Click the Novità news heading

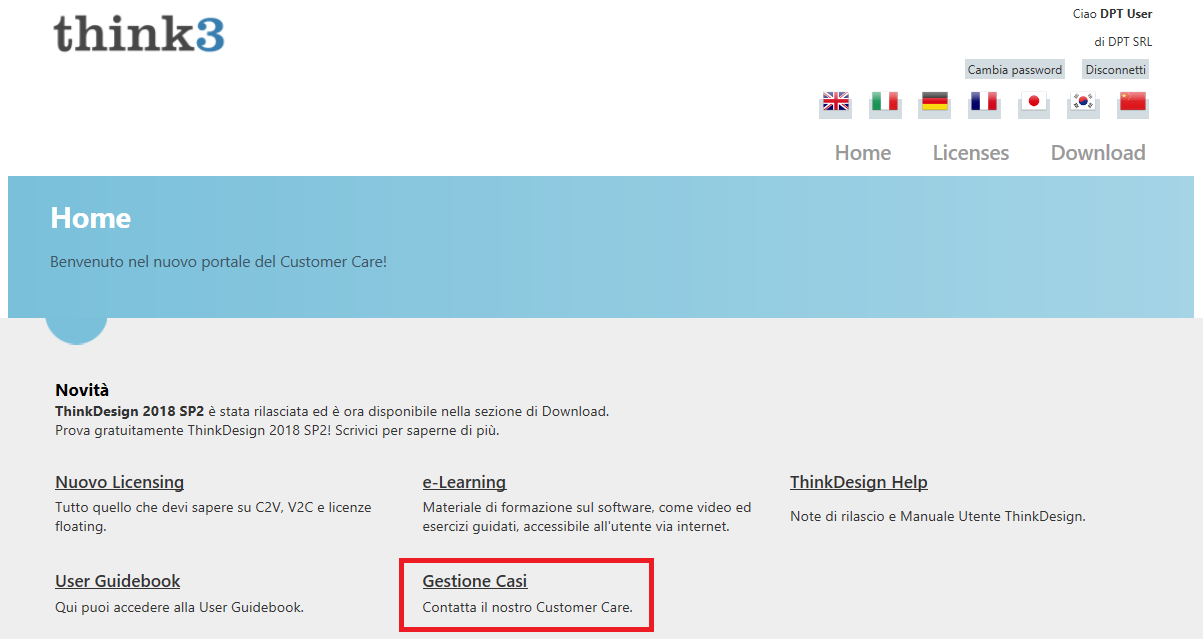click(82, 391)
